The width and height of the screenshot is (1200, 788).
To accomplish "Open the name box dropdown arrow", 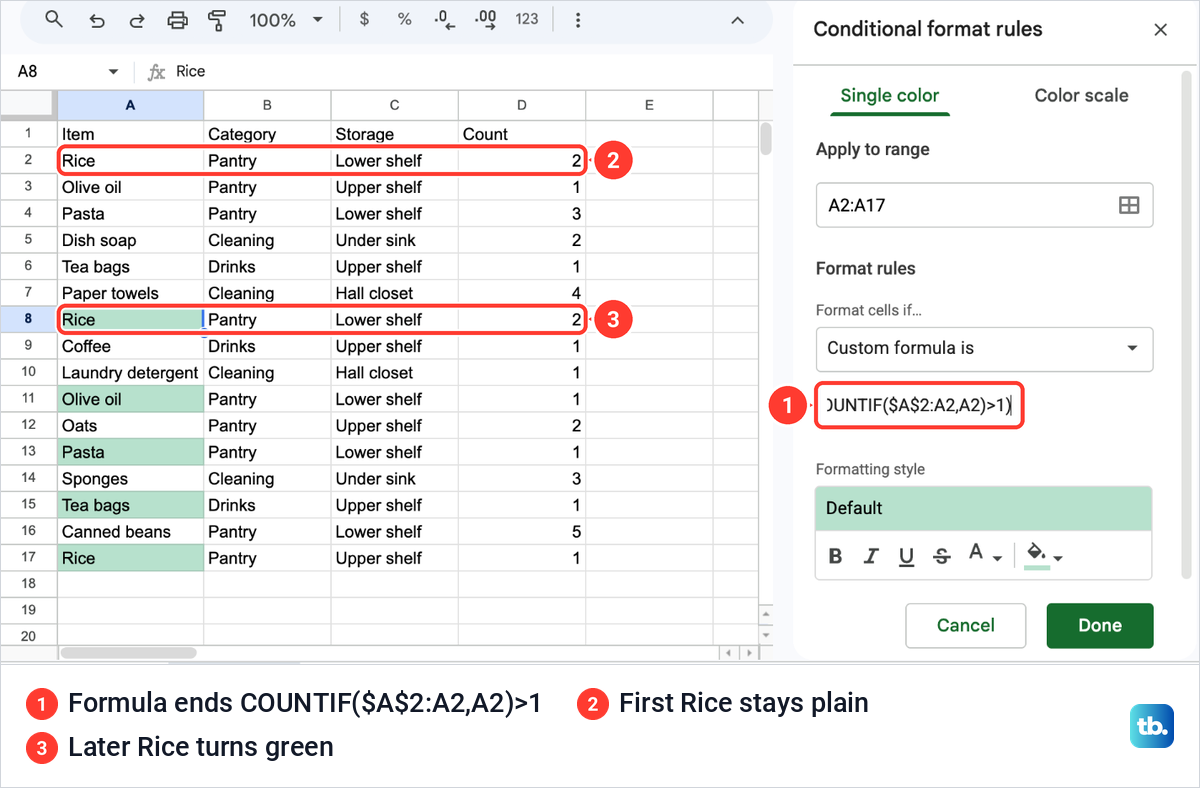I will pyautogui.click(x=113, y=72).
